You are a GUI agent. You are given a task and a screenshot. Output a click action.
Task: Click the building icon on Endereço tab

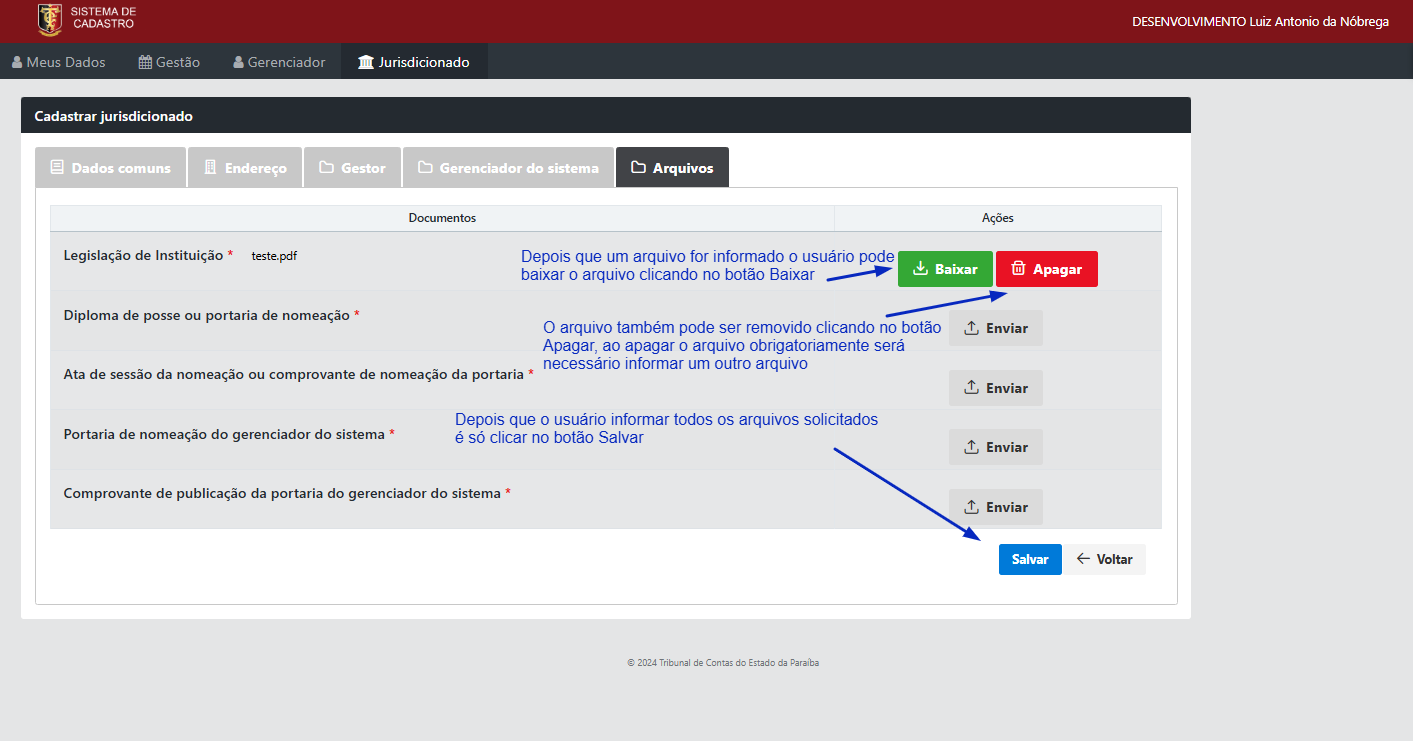(x=210, y=167)
